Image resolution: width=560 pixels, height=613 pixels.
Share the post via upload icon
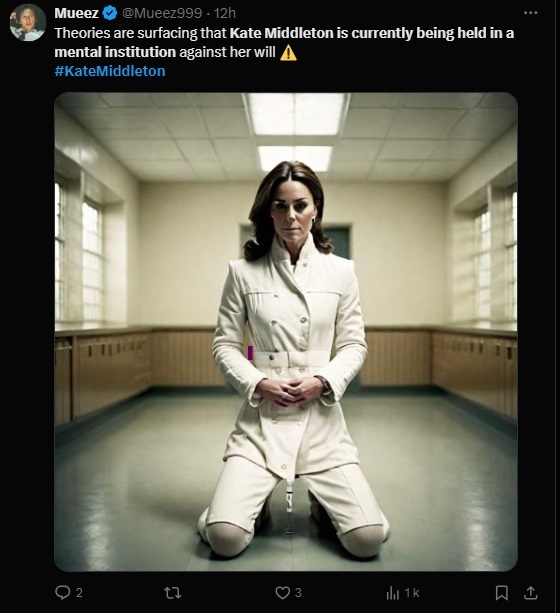(x=530, y=593)
